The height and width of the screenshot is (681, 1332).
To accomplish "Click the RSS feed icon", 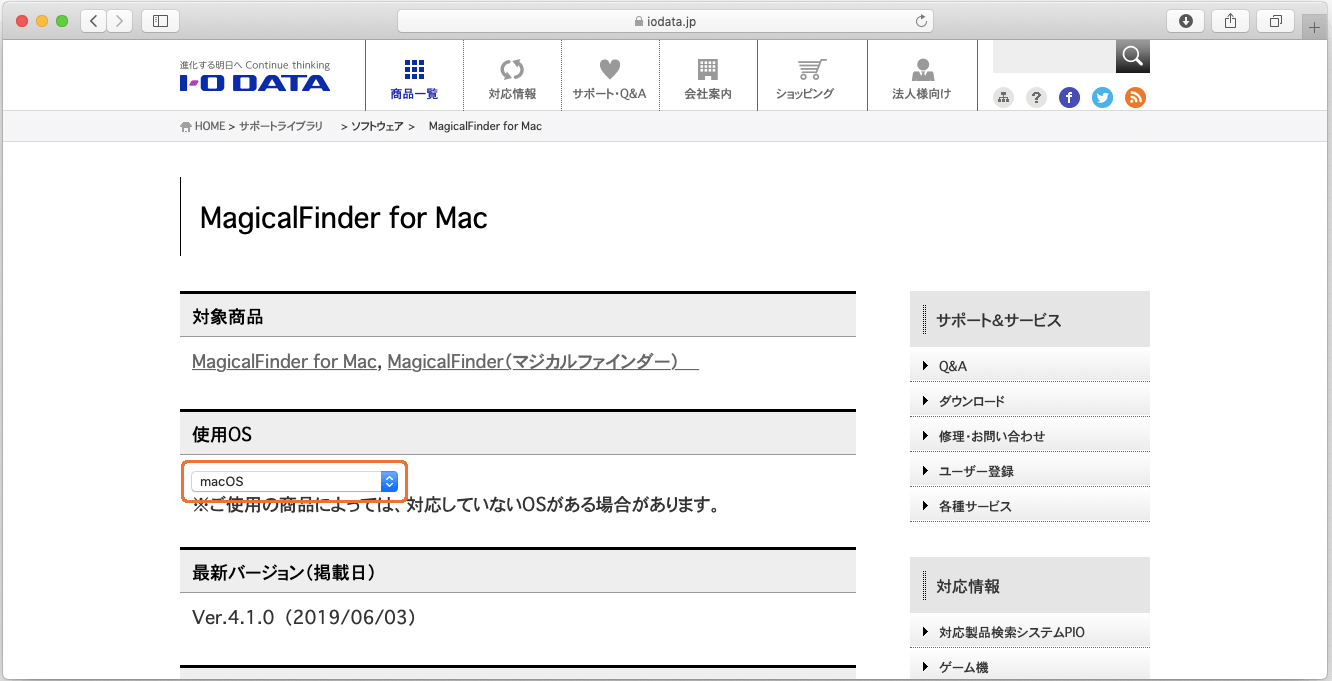I will pyautogui.click(x=1135, y=97).
